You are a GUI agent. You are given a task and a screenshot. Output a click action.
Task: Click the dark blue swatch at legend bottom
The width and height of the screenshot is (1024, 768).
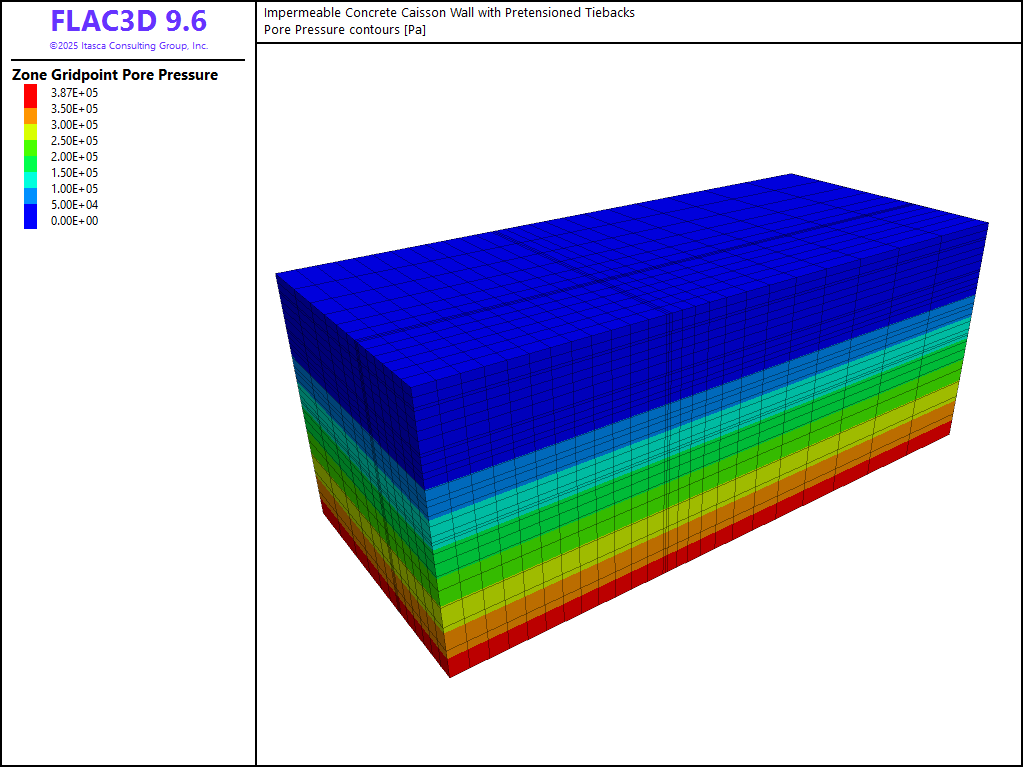(x=31, y=217)
